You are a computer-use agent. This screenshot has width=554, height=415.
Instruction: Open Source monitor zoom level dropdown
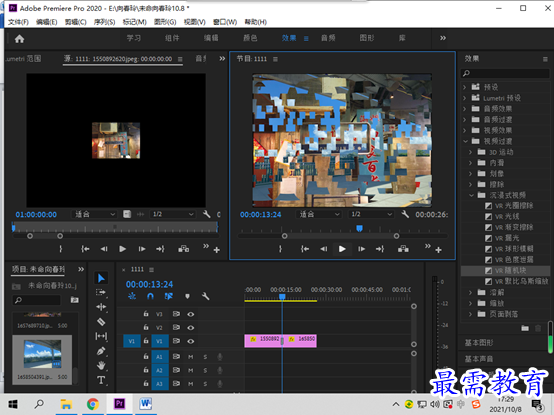coord(94,214)
